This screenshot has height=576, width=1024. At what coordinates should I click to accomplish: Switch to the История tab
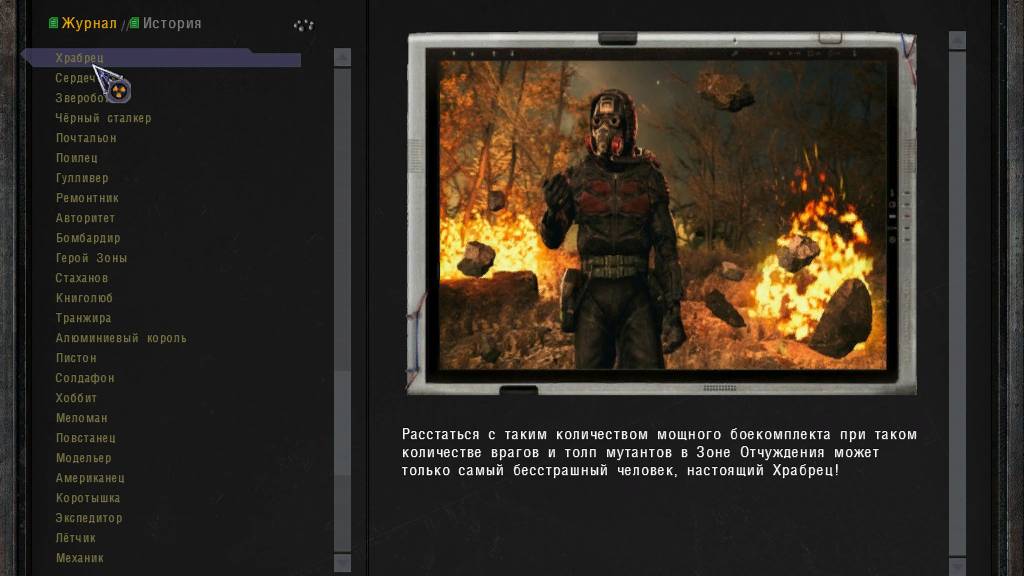click(172, 24)
